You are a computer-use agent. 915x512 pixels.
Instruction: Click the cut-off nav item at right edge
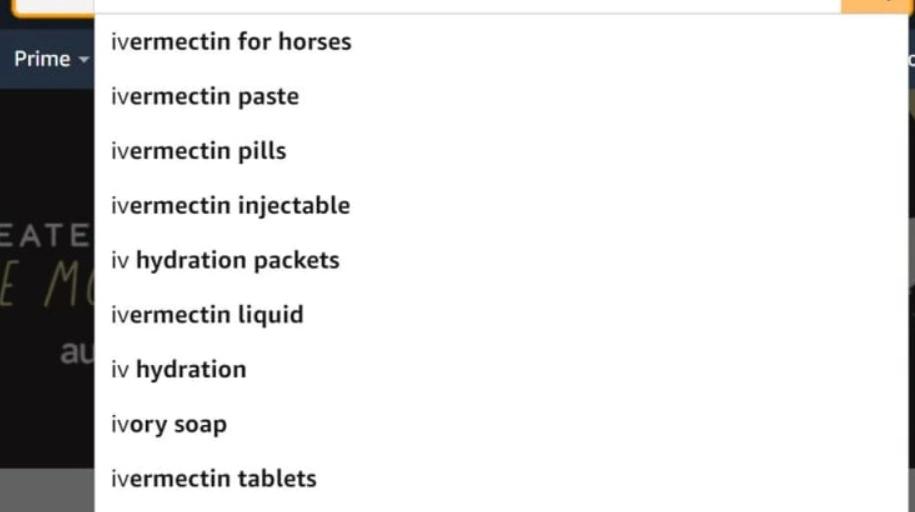[909, 59]
